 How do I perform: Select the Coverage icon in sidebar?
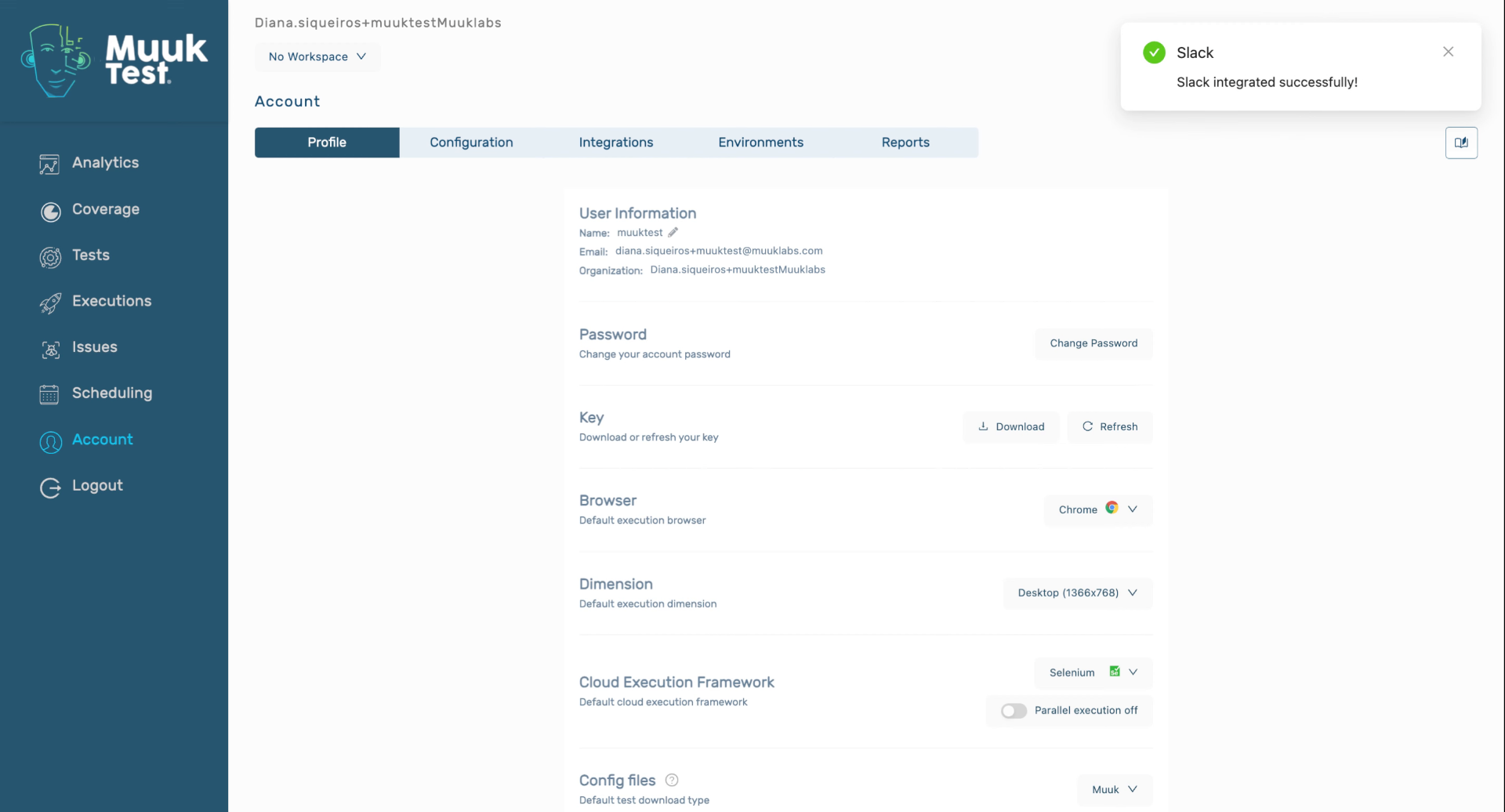(49, 210)
